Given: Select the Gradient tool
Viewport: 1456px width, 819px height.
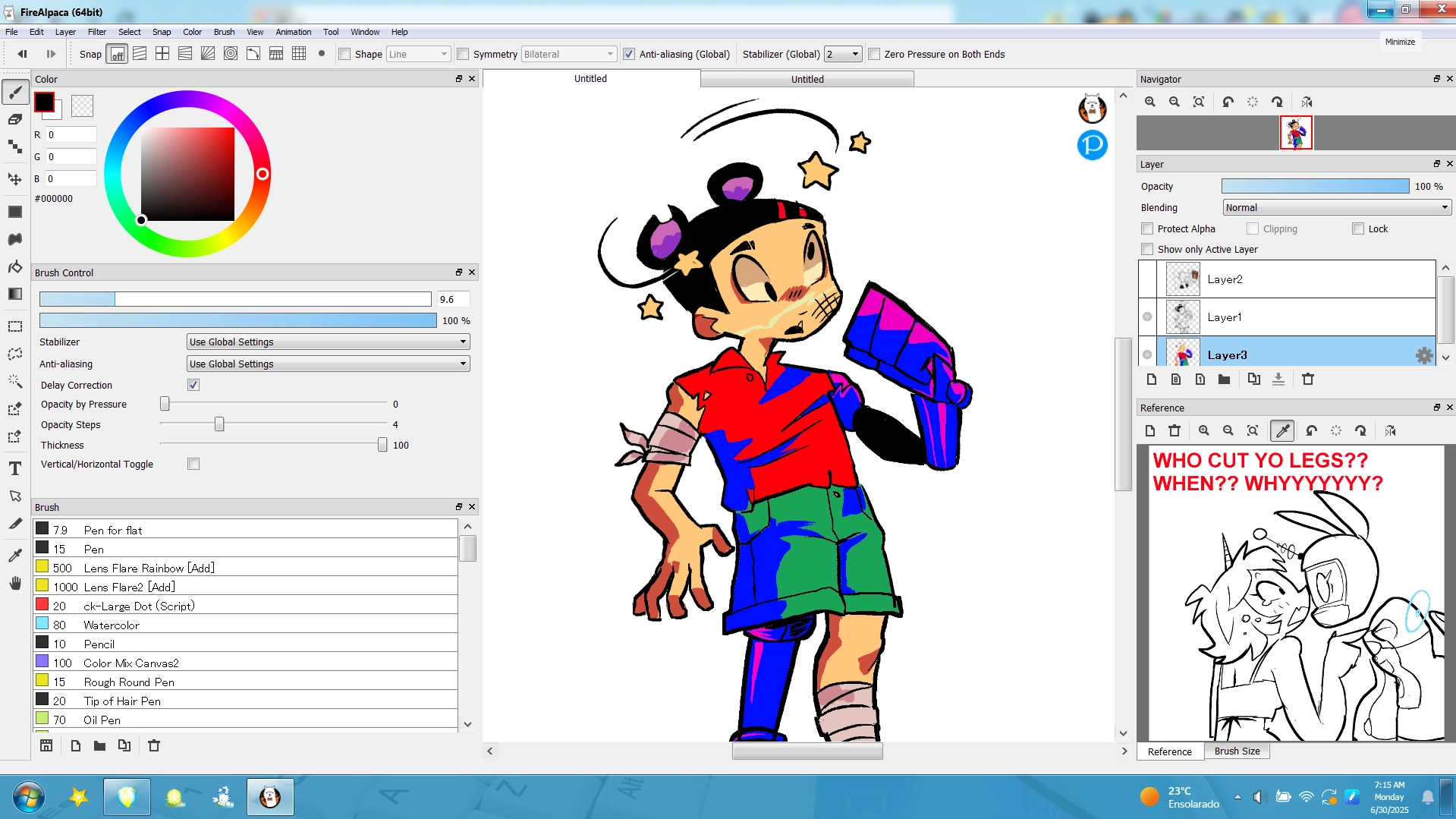Looking at the screenshot, I should 15,294.
